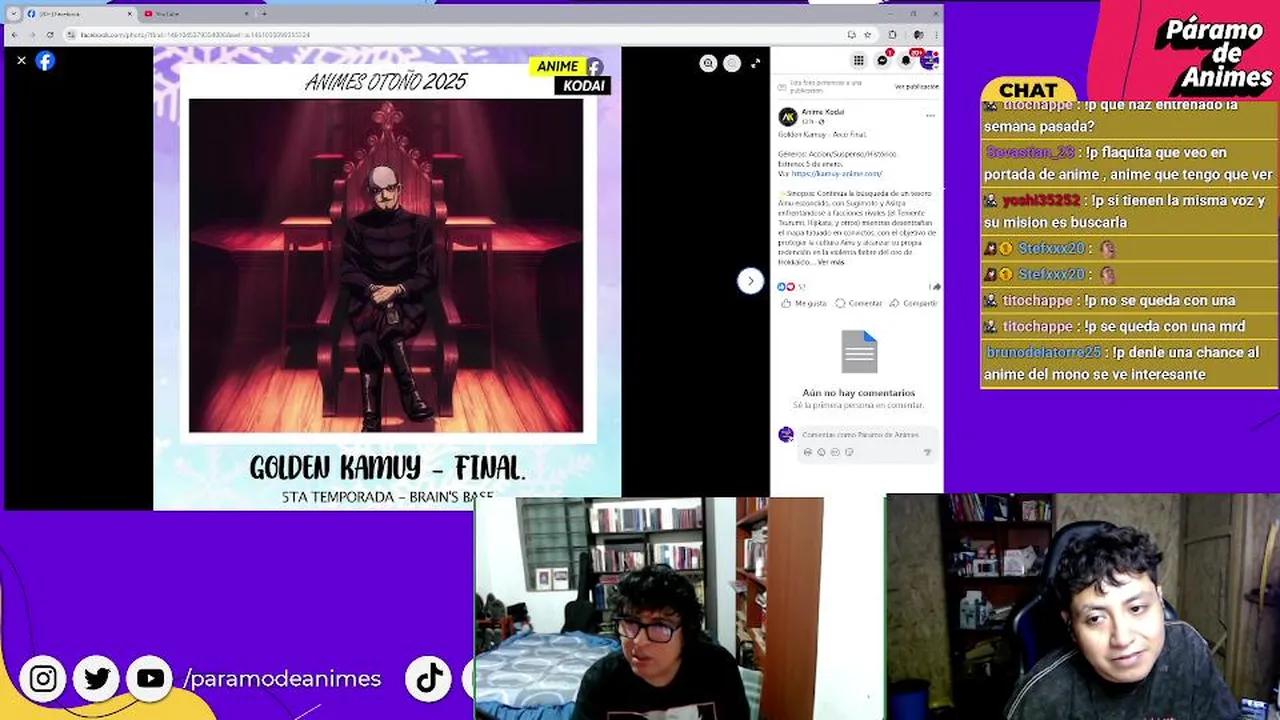Open post options three-dot menu
This screenshot has width=1280, height=720.
click(x=930, y=116)
